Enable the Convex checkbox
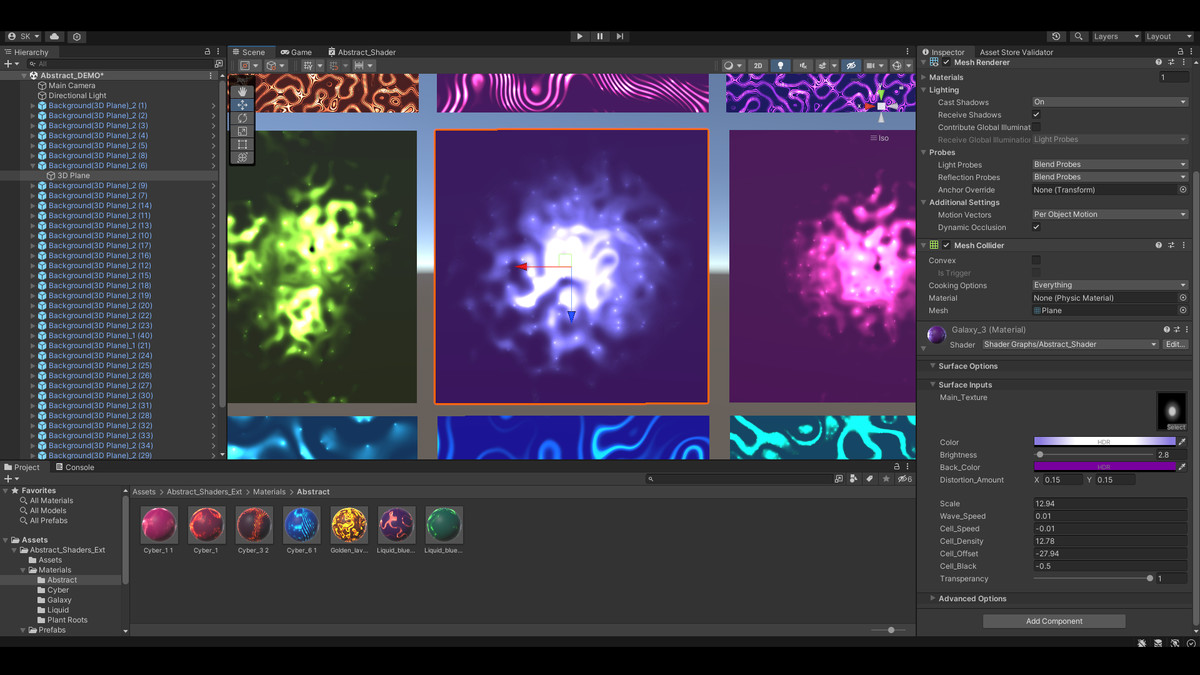 coord(1036,260)
